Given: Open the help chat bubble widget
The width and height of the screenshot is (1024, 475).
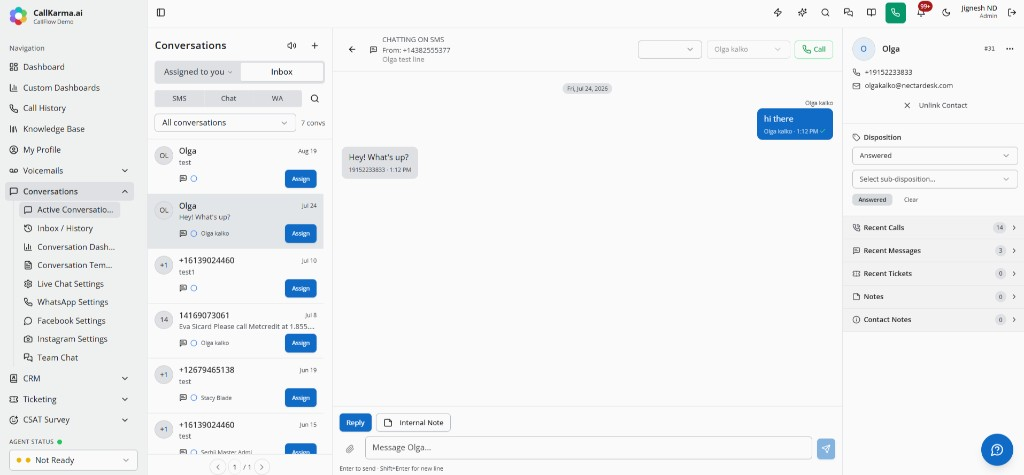Looking at the screenshot, I should coord(997,450).
